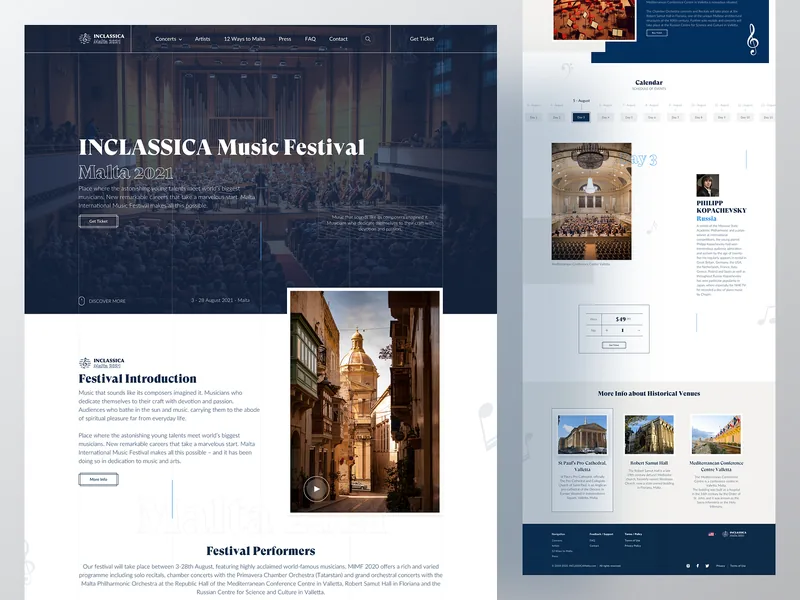Select Day 10 in the calendar
Image resolution: width=800 pixels, height=600 pixels.
745,117
